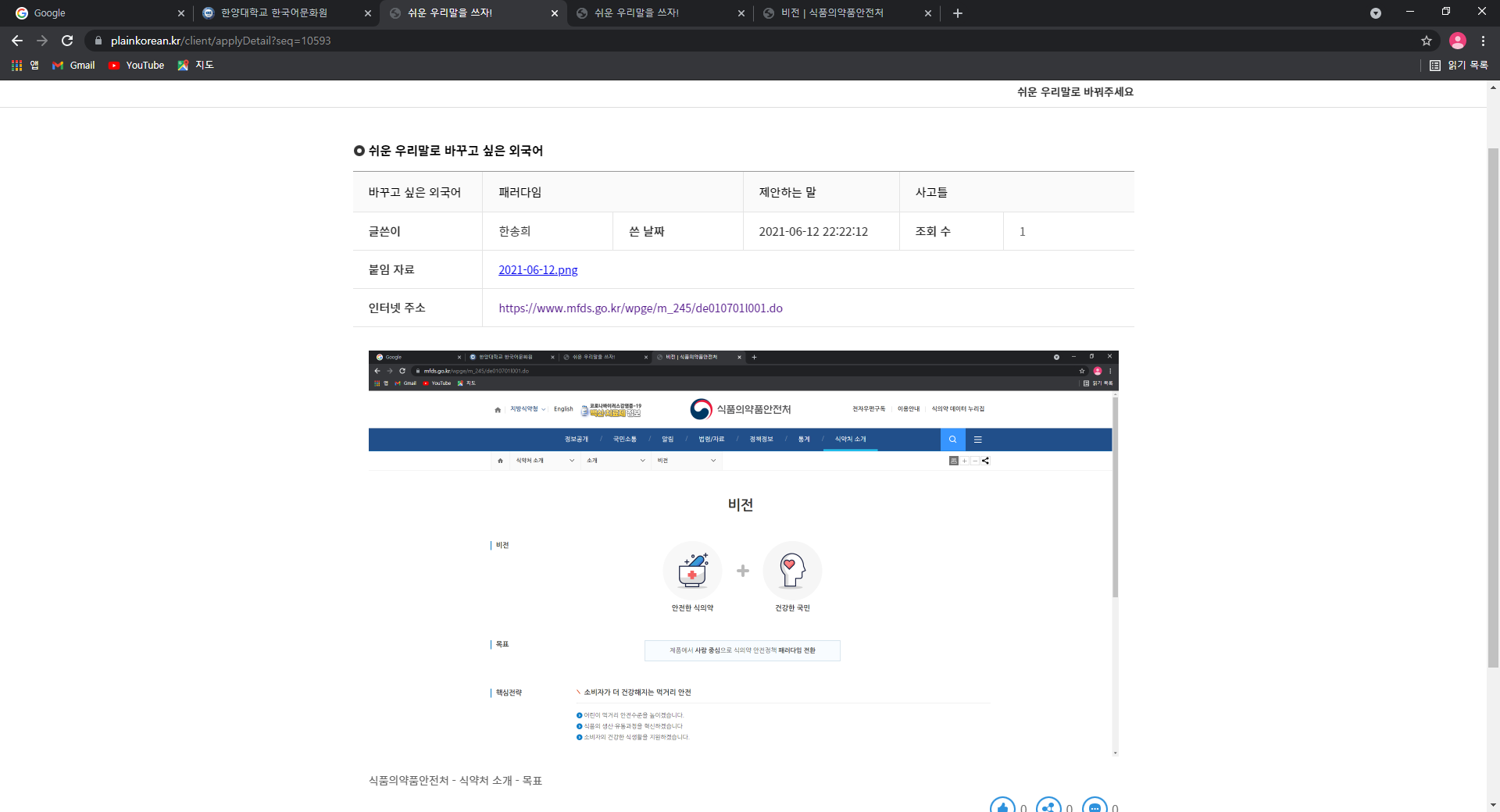Click the share icon below the post
The height and width of the screenshot is (812, 1500).
[x=1048, y=806]
